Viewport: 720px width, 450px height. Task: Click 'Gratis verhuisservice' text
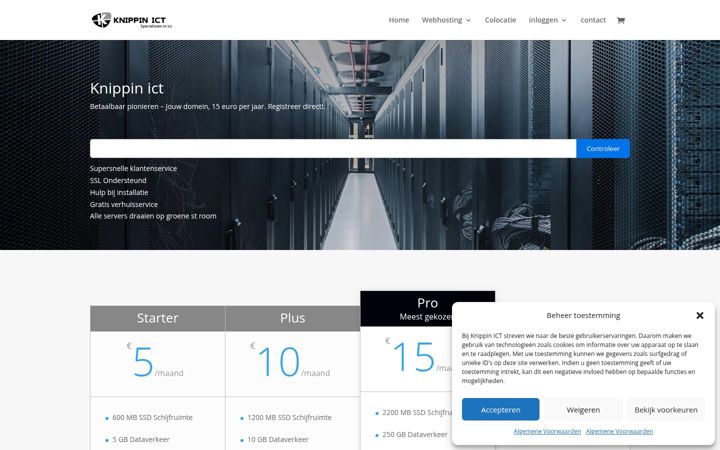(124, 204)
